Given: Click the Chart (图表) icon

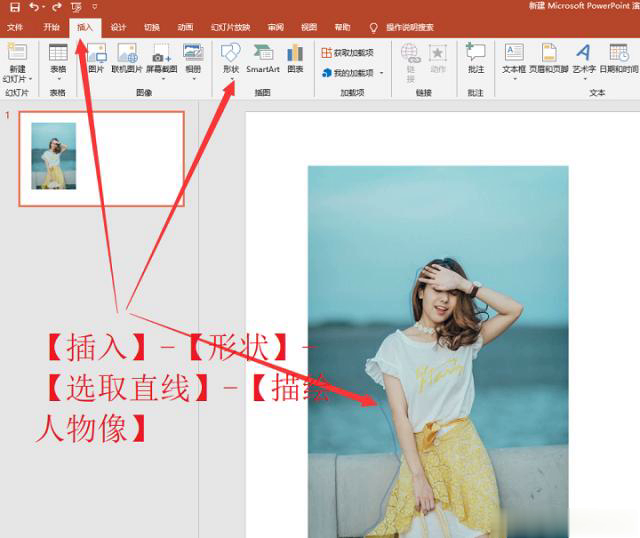Looking at the screenshot, I should pyautogui.click(x=295, y=58).
